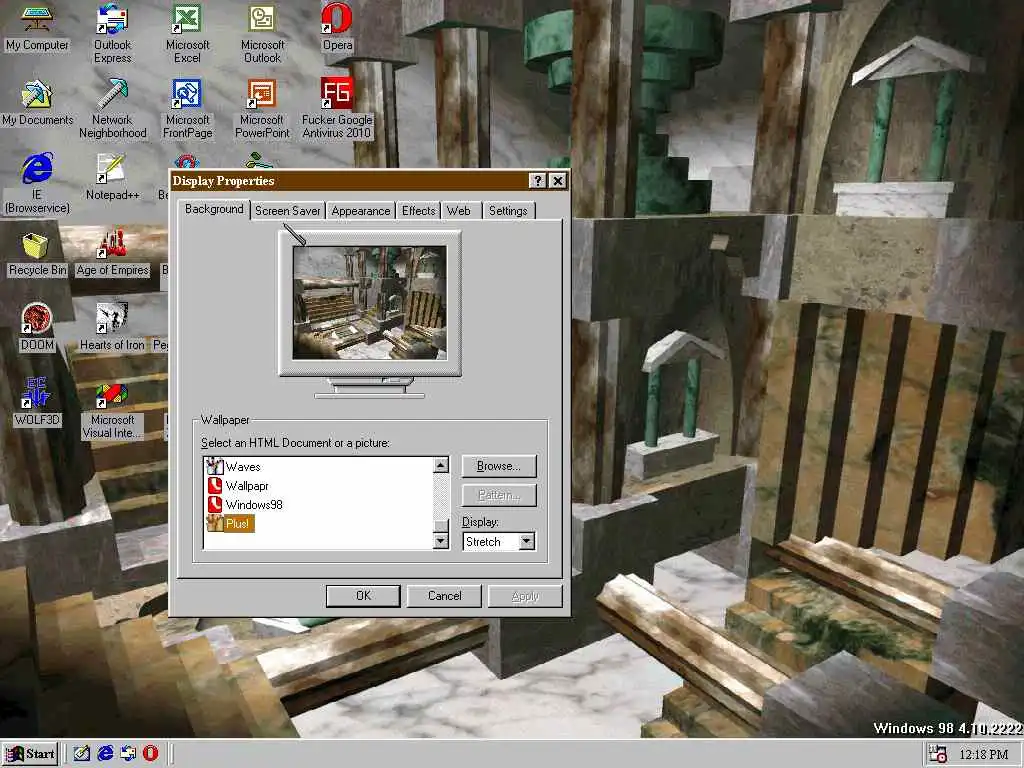Click the help question mark button in Display Properties

[x=537, y=181]
